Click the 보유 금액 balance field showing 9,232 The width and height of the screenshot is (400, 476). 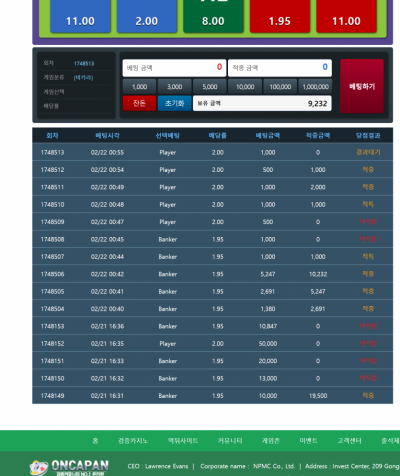pos(262,103)
